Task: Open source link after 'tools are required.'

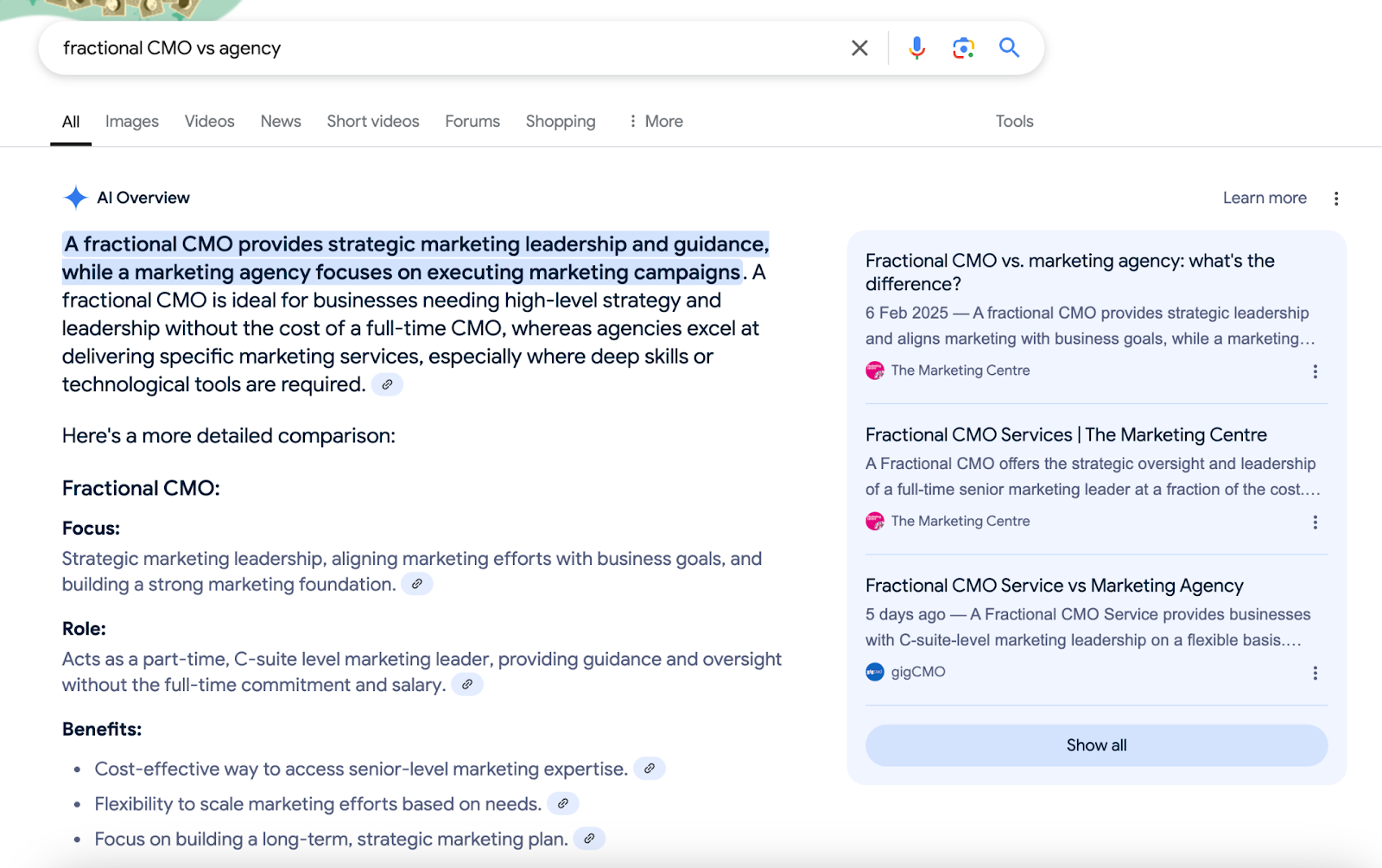Action: 387,384
